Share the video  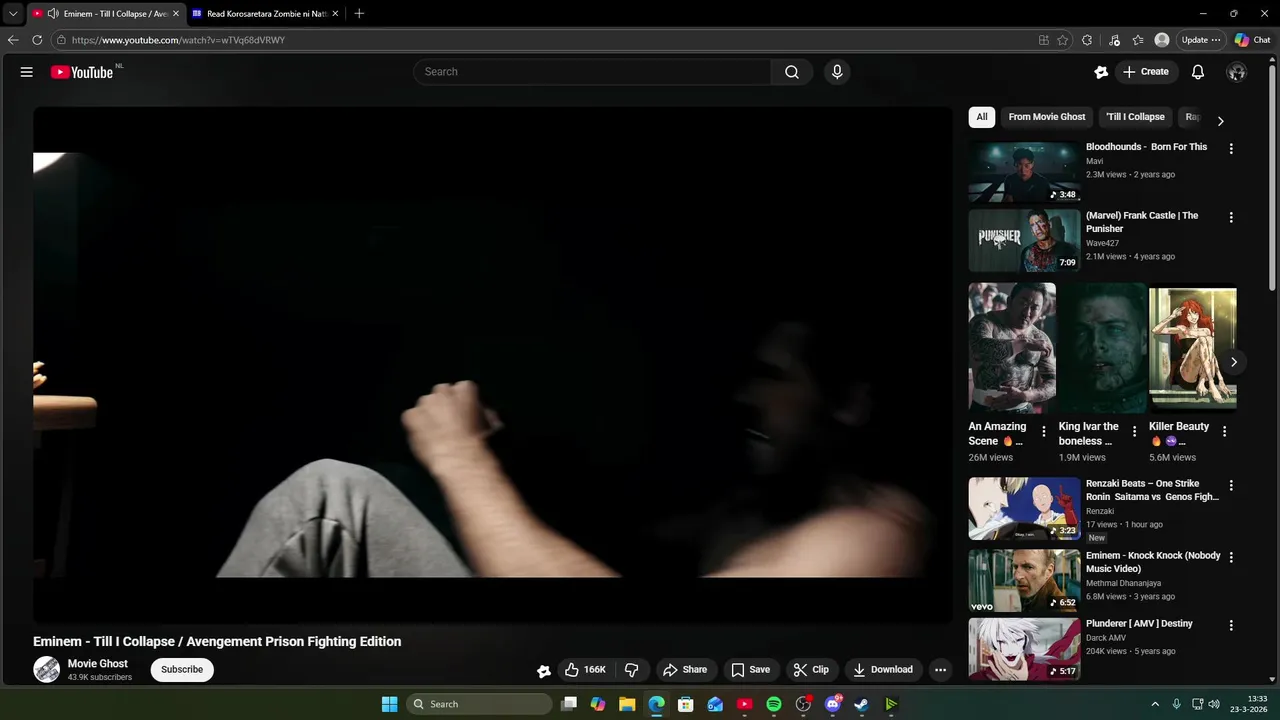point(685,670)
